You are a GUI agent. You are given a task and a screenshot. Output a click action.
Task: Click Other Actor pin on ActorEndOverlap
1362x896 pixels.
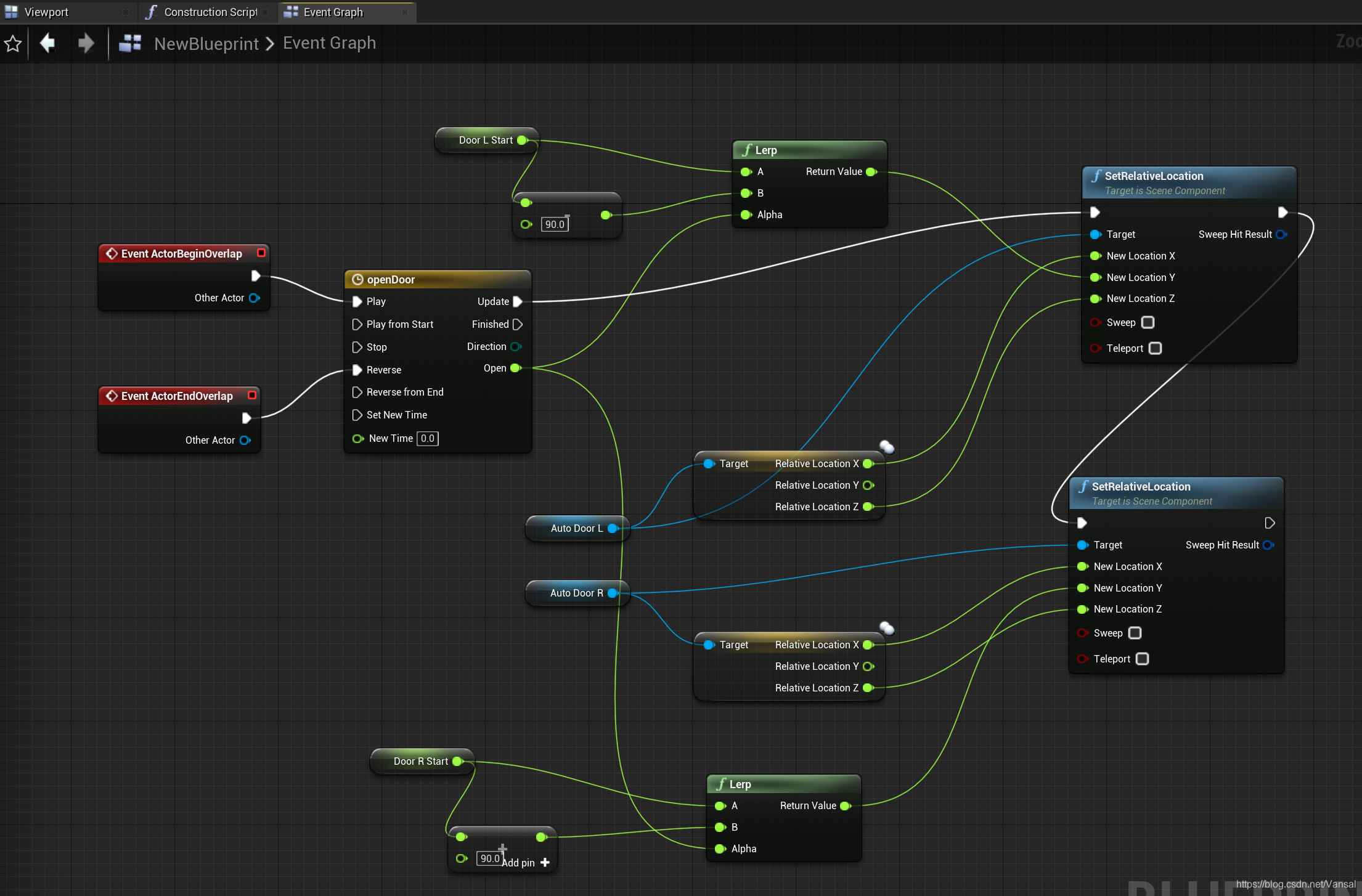click(x=245, y=440)
